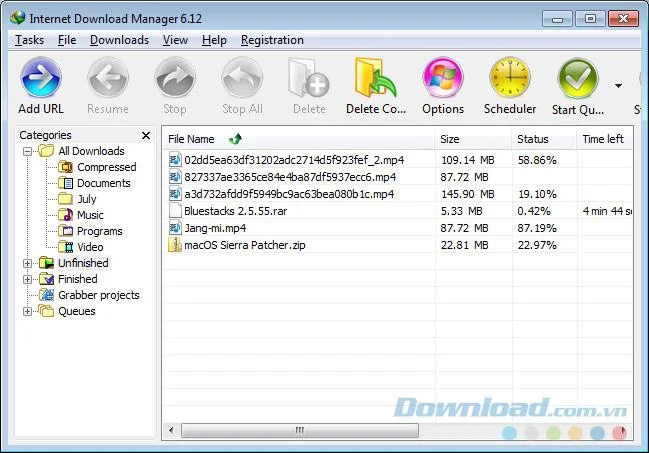The width and height of the screenshot is (649, 453).
Task: Click the horizontal scrollbar left arrow
Action: [x=171, y=430]
